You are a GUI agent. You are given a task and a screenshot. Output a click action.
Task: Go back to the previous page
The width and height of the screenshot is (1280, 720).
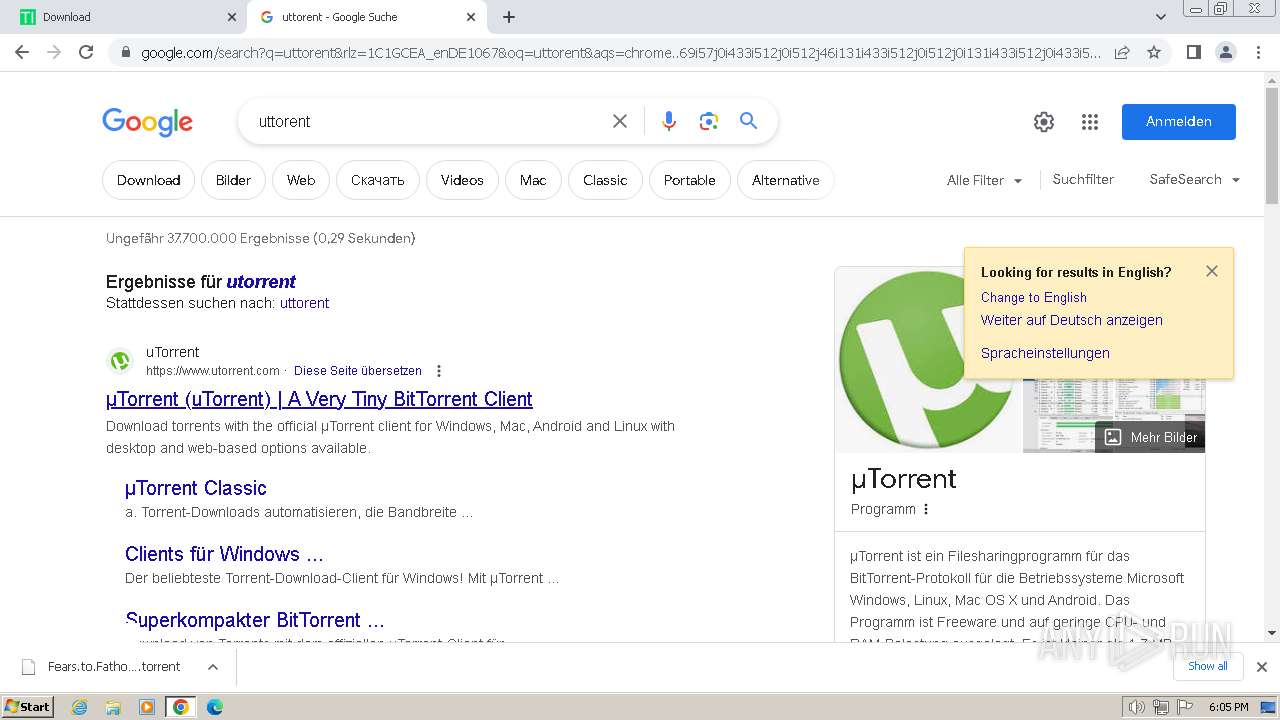(22, 52)
